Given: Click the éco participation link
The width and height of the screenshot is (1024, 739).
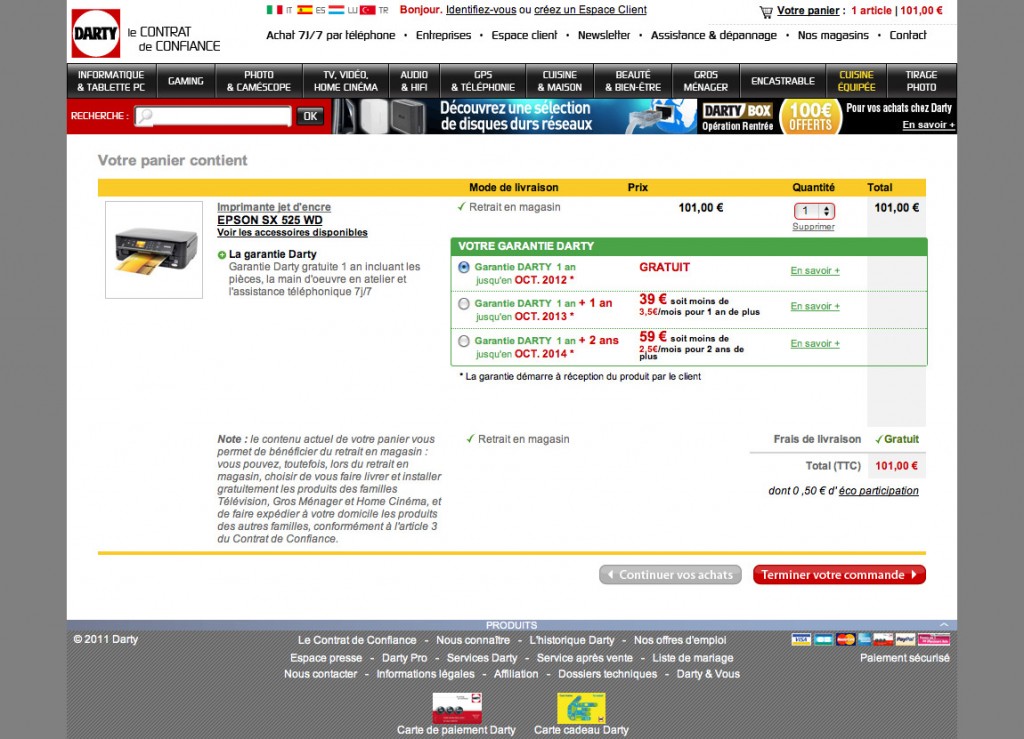Looking at the screenshot, I should point(878,491).
